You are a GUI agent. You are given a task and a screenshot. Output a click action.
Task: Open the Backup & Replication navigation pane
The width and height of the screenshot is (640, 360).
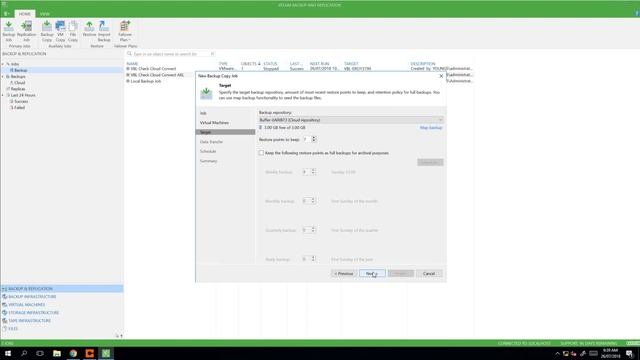tap(62, 289)
